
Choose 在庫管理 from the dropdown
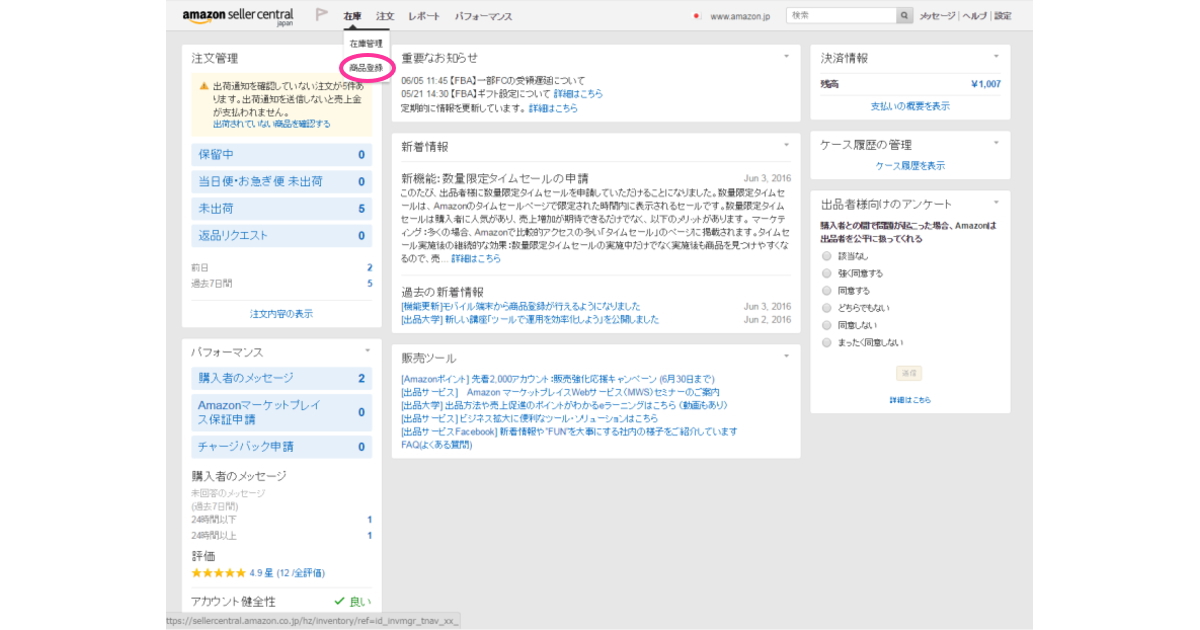[366, 44]
